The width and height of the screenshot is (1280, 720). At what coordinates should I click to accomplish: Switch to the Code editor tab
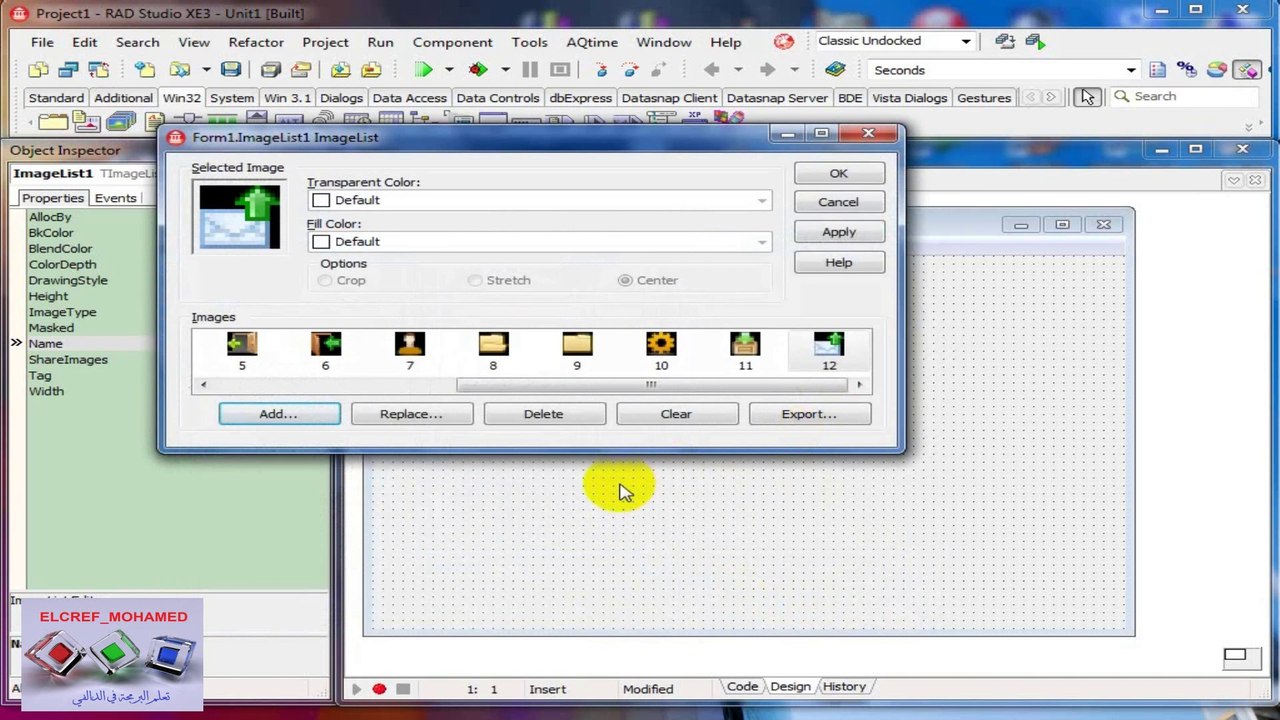pos(742,687)
